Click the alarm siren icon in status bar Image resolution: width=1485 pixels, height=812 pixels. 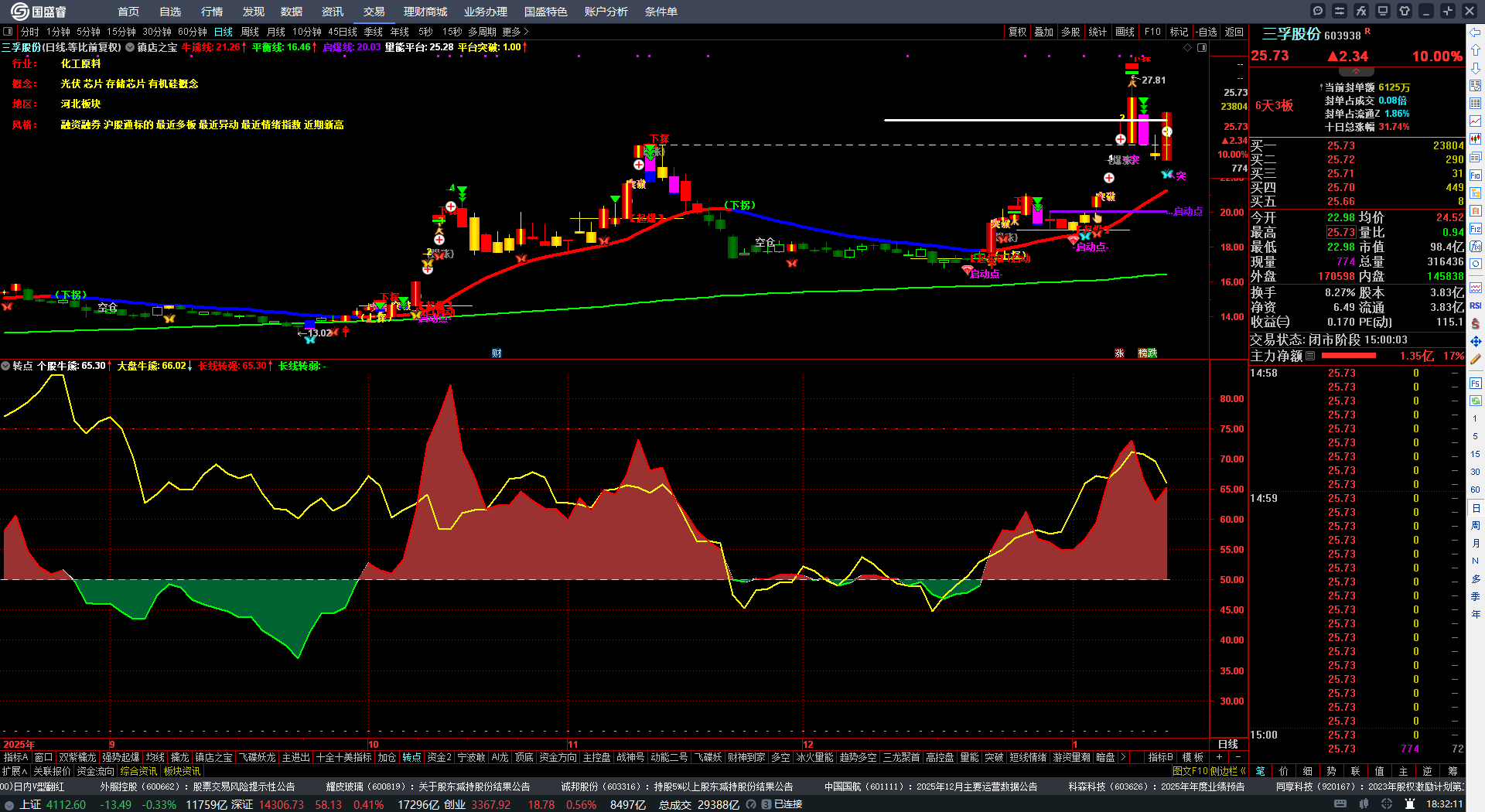tap(1411, 804)
